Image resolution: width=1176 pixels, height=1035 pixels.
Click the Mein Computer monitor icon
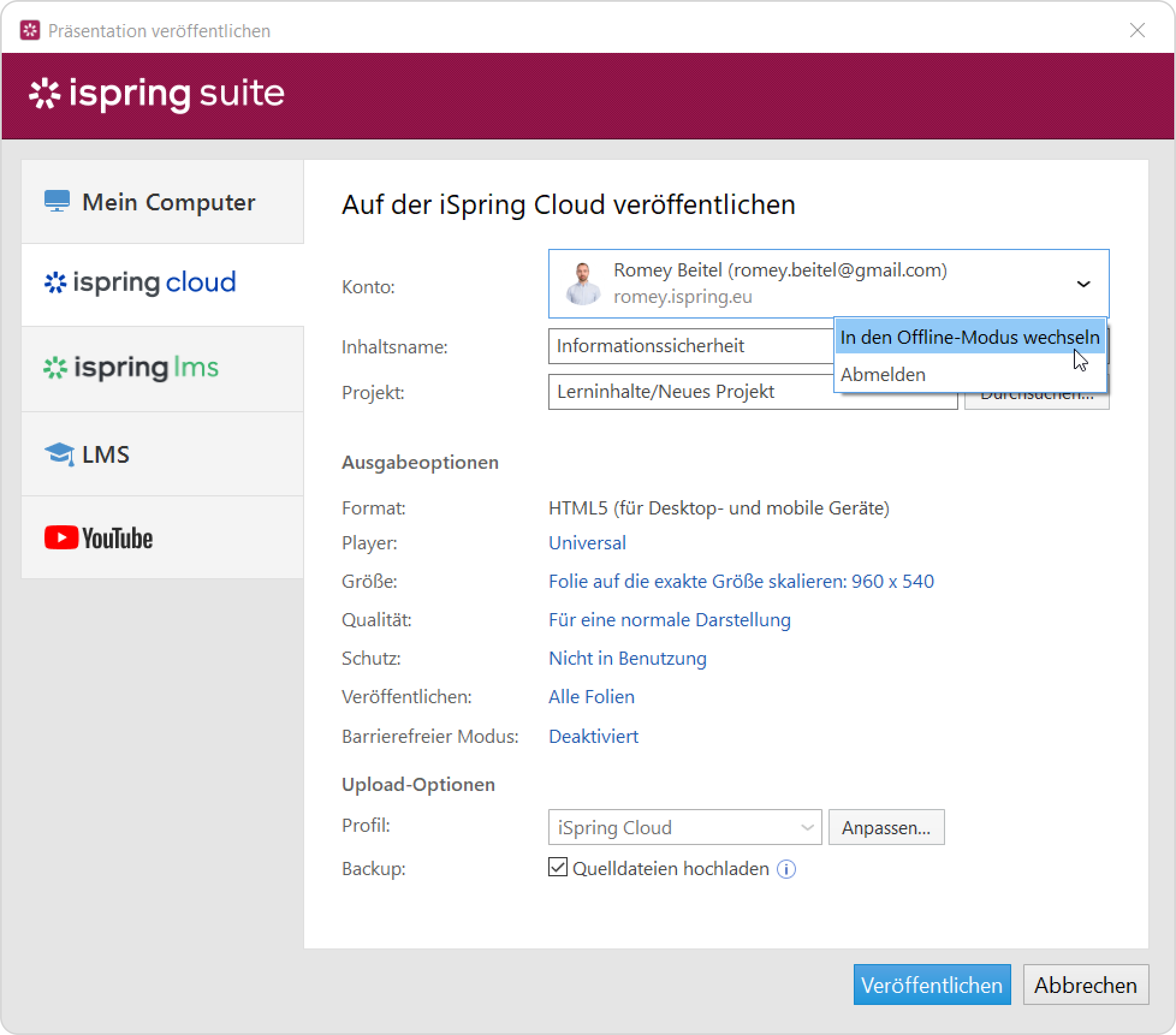(x=57, y=201)
